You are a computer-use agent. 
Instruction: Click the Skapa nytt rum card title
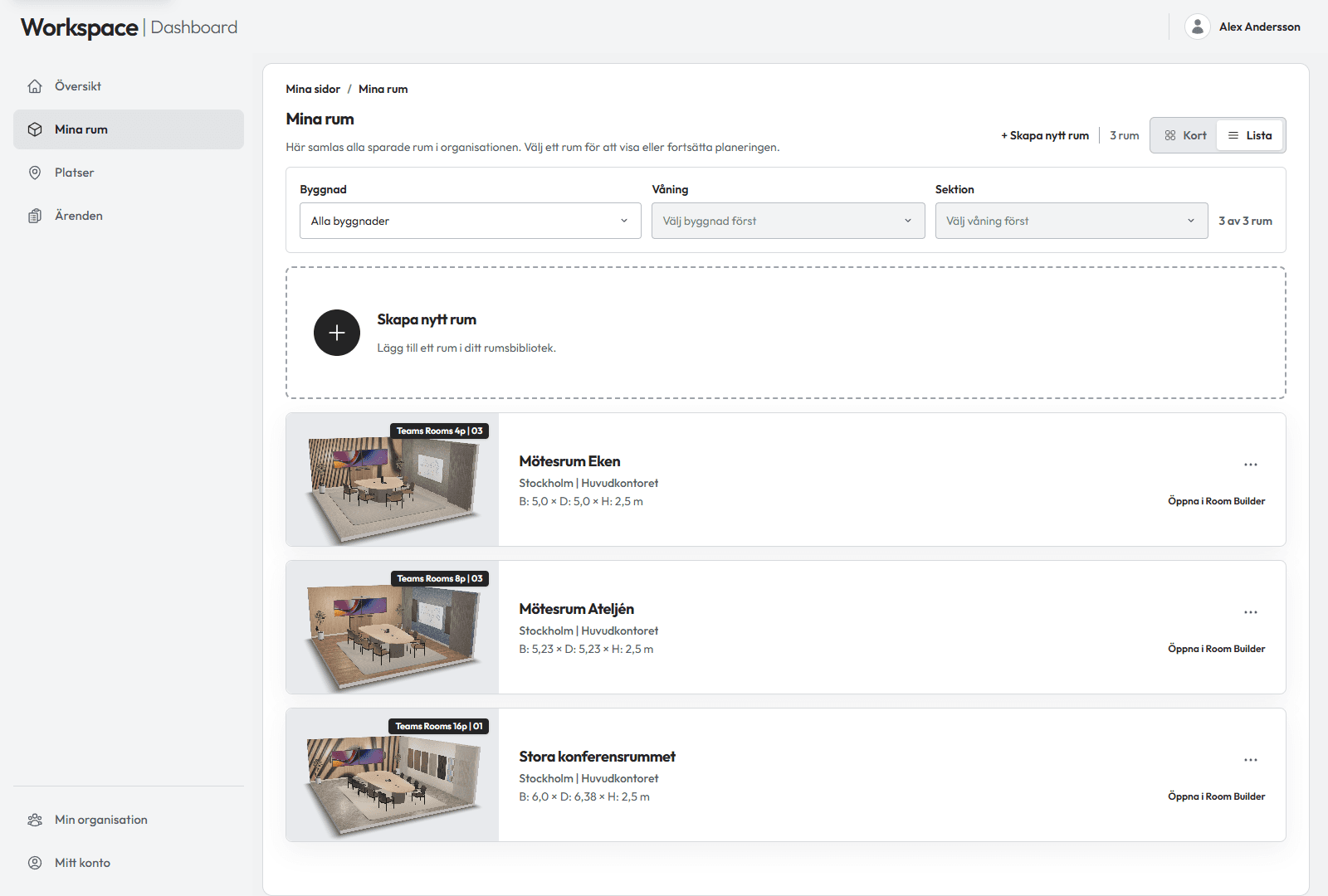click(x=427, y=319)
